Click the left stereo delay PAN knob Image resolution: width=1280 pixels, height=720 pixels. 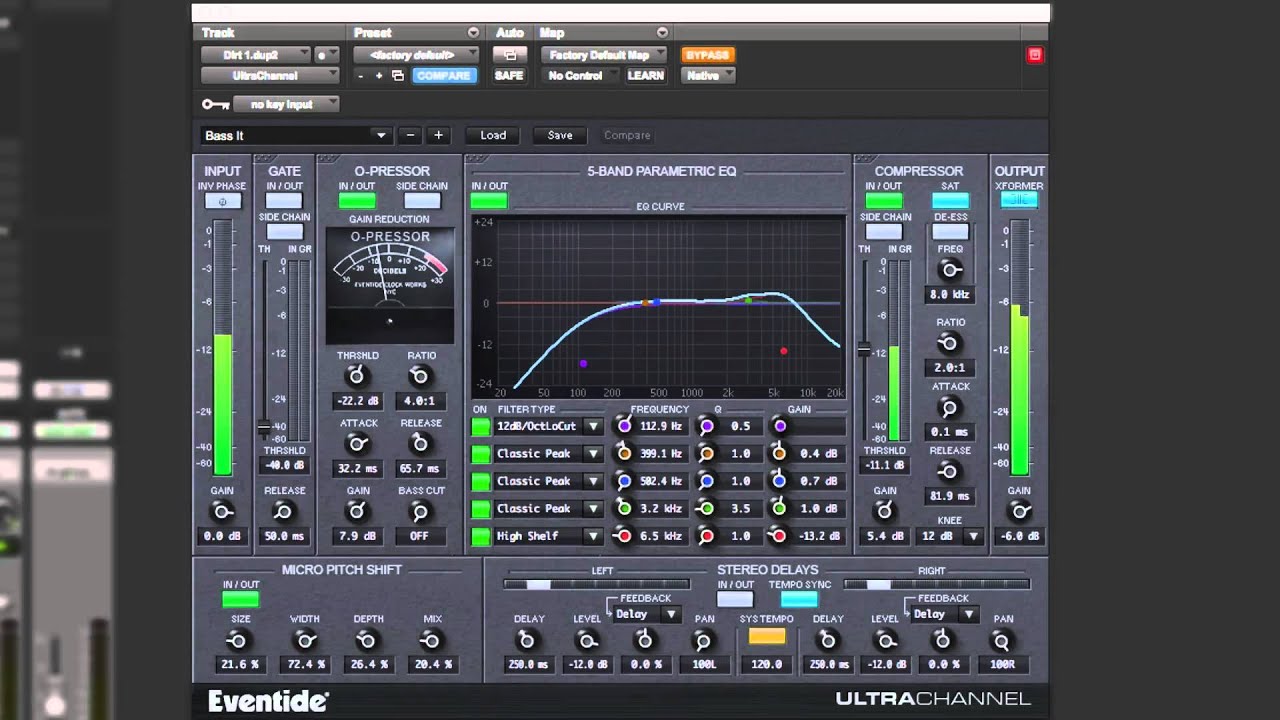(x=703, y=640)
